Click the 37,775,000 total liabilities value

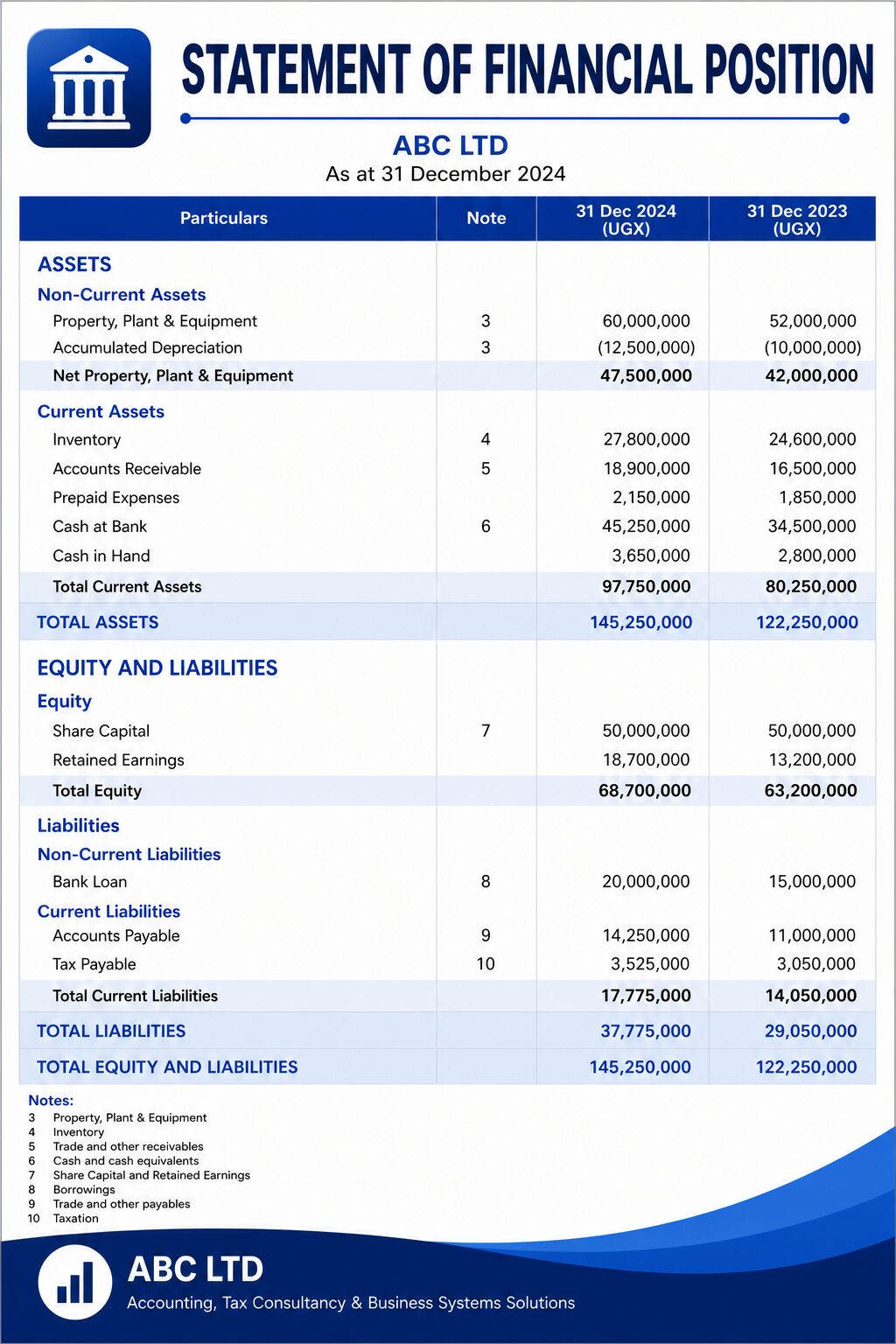coord(646,1032)
